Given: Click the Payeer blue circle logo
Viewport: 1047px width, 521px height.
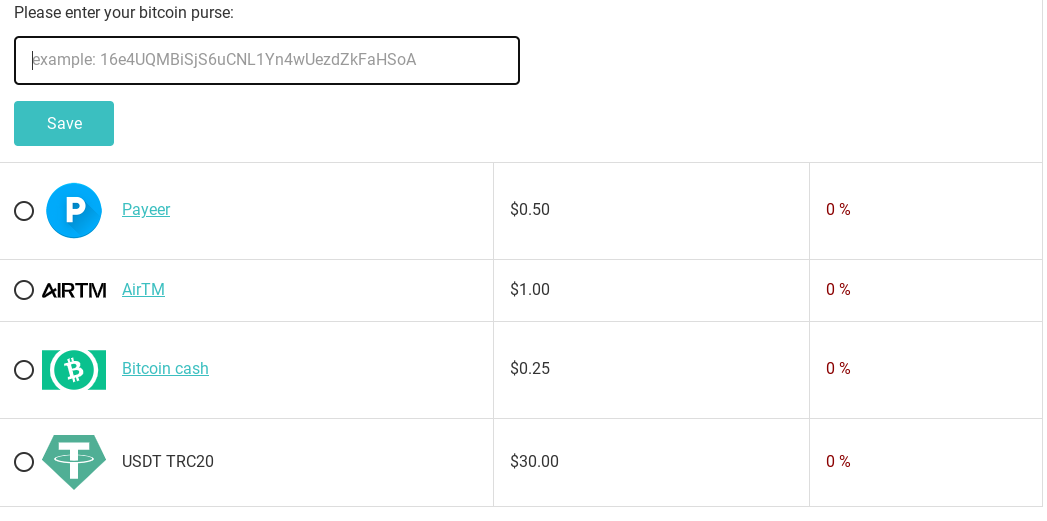Looking at the screenshot, I should pyautogui.click(x=73, y=210).
